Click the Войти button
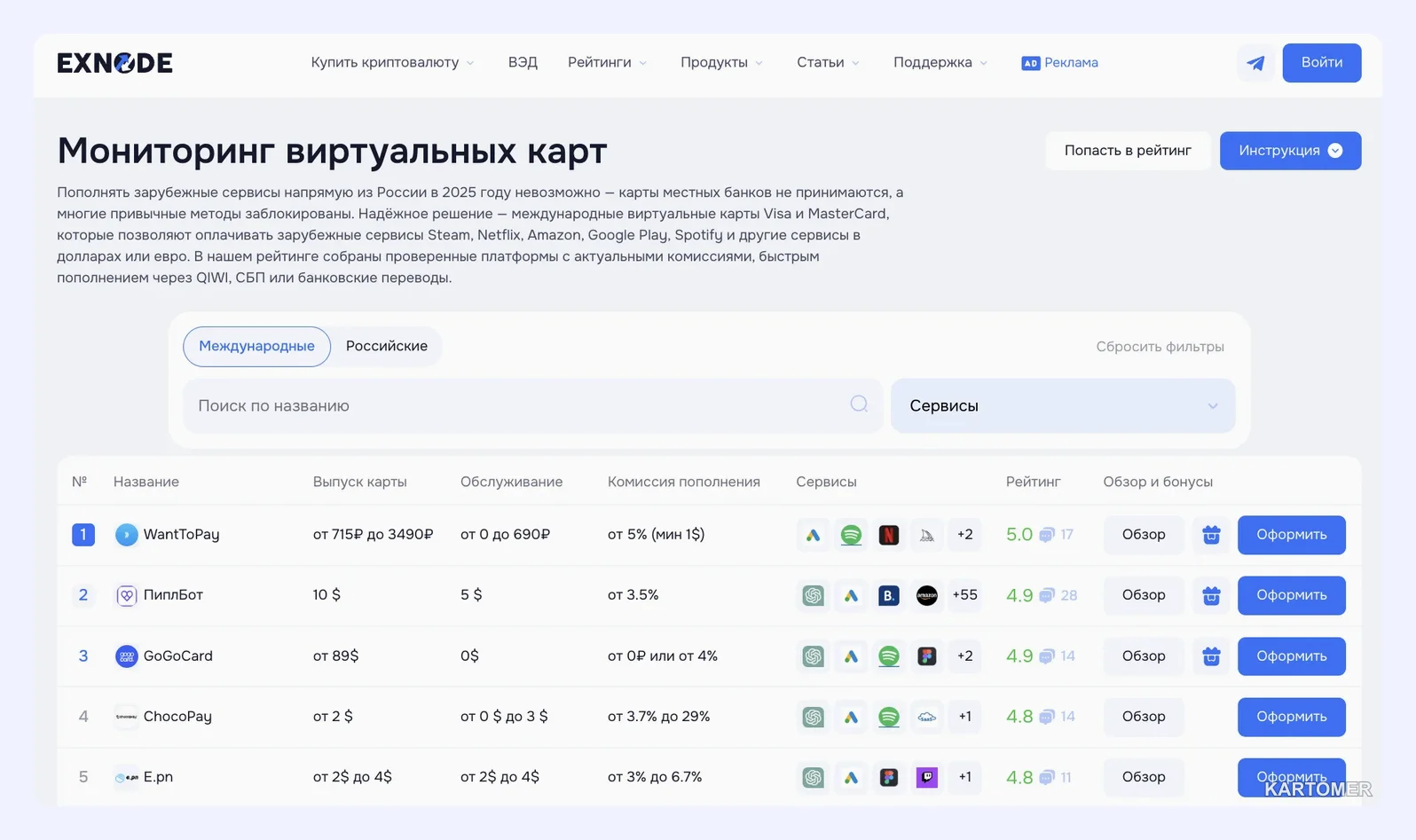This screenshot has width=1416, height=840. tap(1322, 63)
